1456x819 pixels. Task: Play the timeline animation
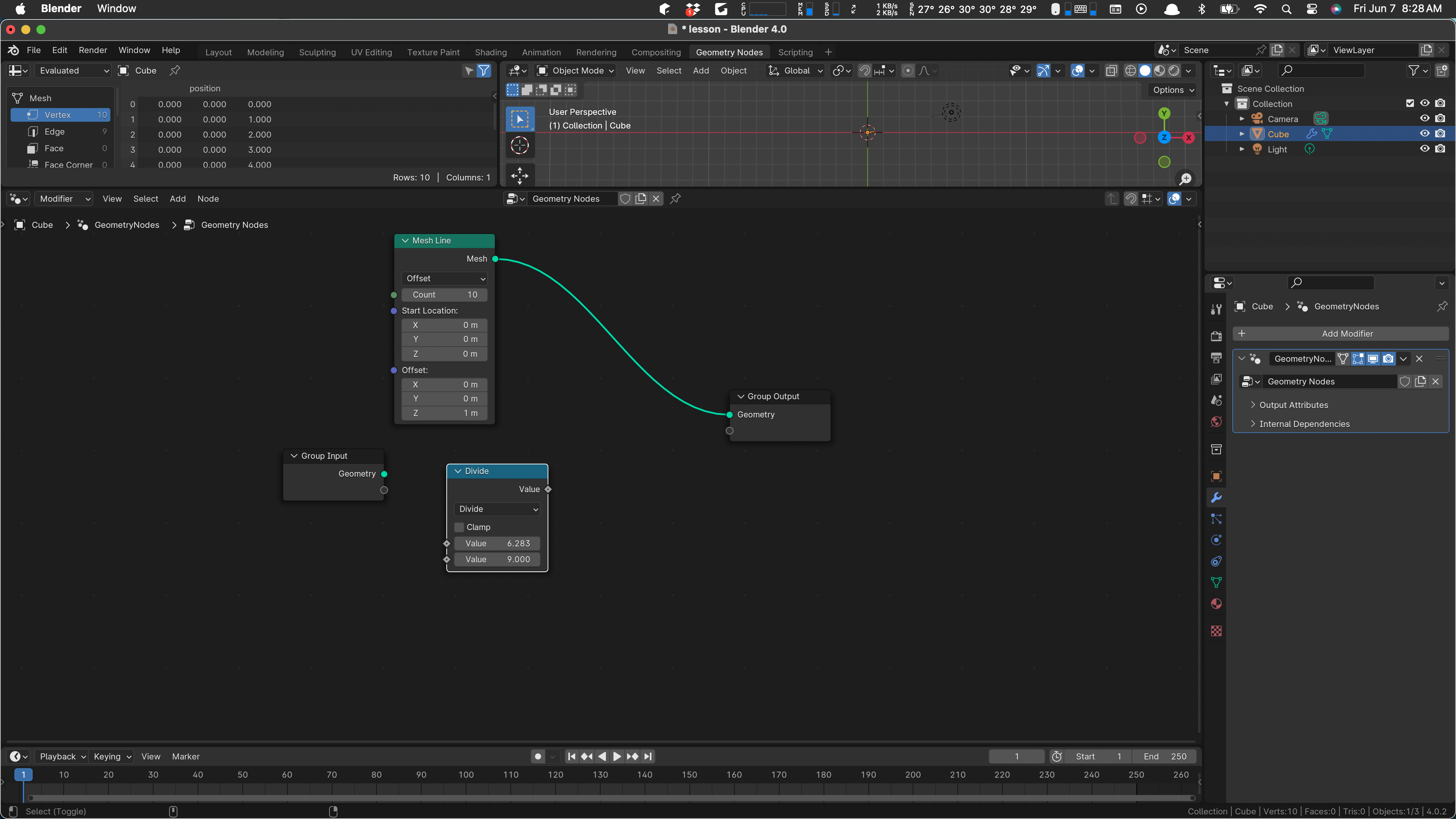pyautogui.click(x=617, y=756)
